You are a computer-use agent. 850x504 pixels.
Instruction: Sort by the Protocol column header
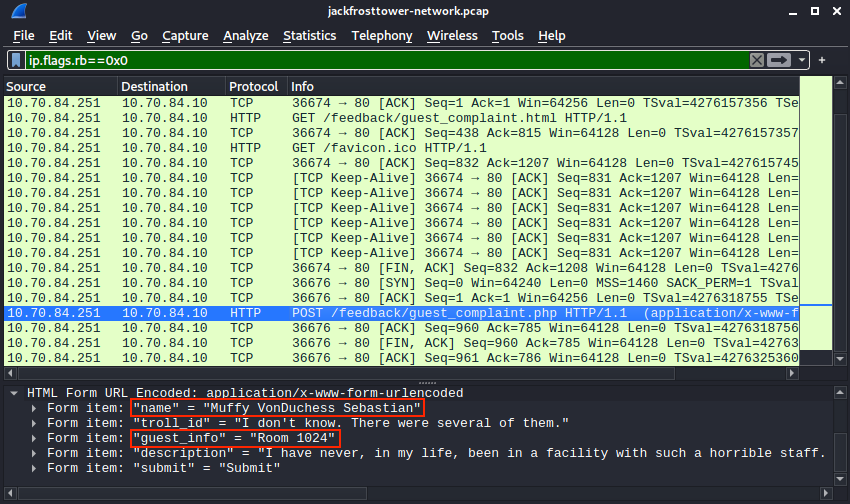(256, 87)
